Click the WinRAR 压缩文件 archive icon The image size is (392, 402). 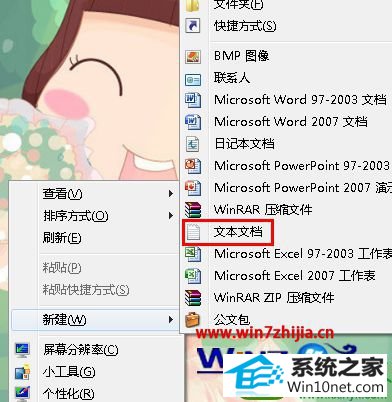pos(193,210)
